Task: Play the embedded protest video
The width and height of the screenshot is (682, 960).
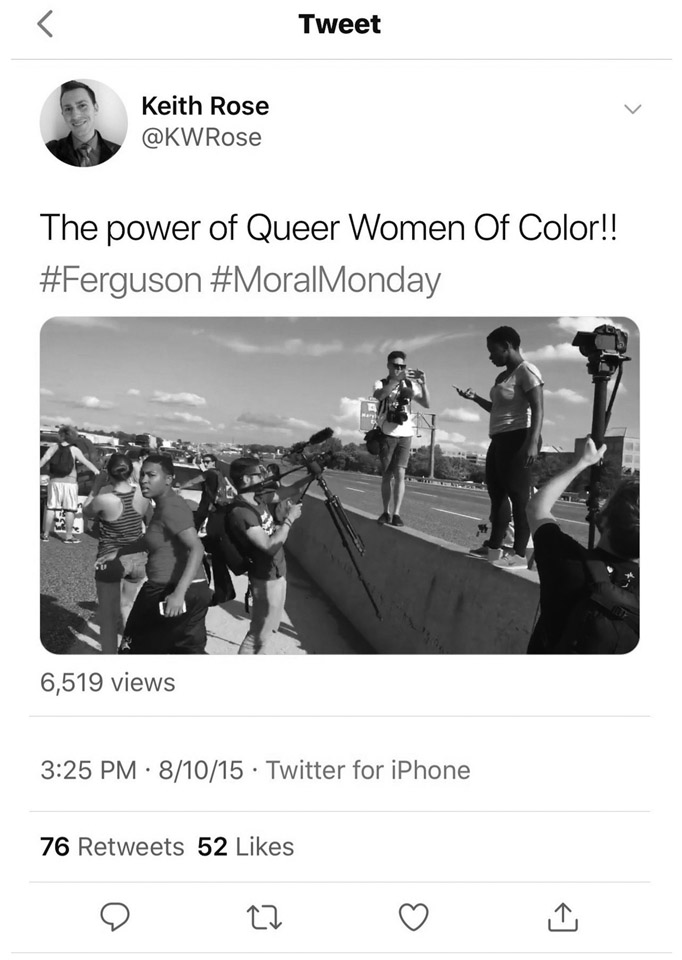Action: click(340, 485)
